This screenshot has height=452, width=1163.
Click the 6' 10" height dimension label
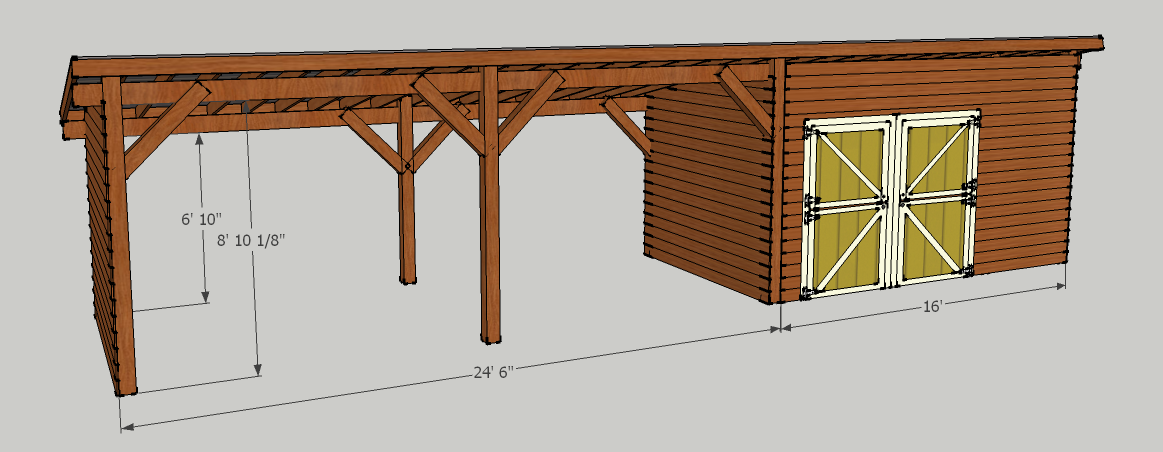[x=202, y=219]
